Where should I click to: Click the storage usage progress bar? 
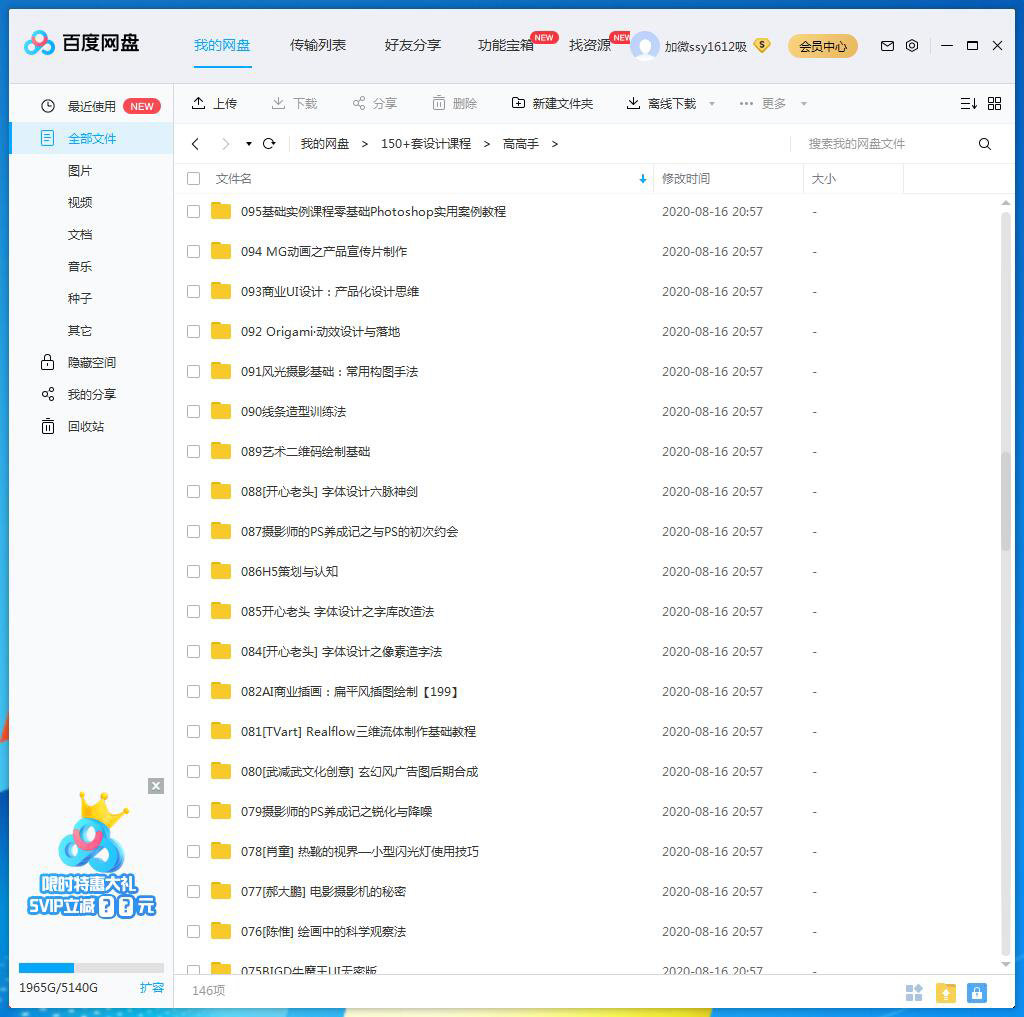click(x=91, y=968)
